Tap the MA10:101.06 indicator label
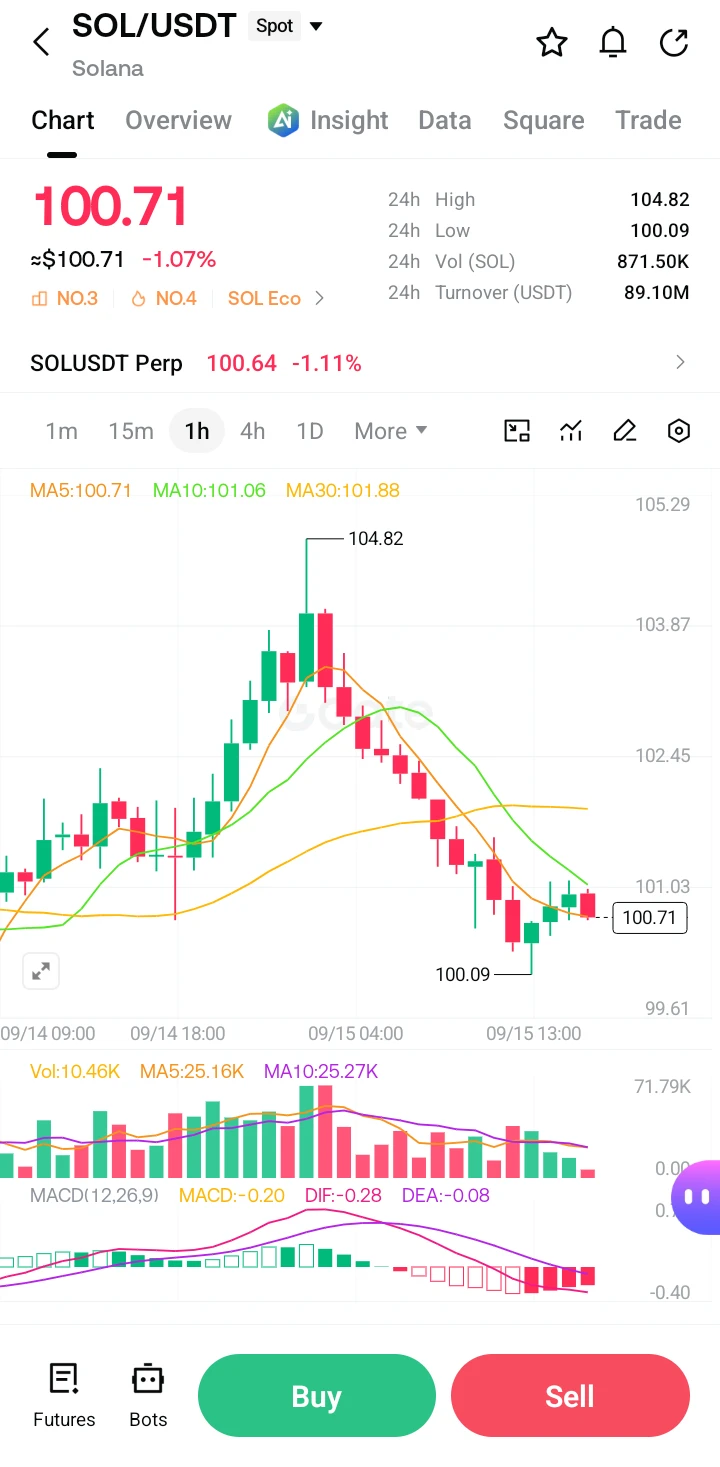This screenshot has height=1467, width=720. pyautogui.click(x=209, y=490)
